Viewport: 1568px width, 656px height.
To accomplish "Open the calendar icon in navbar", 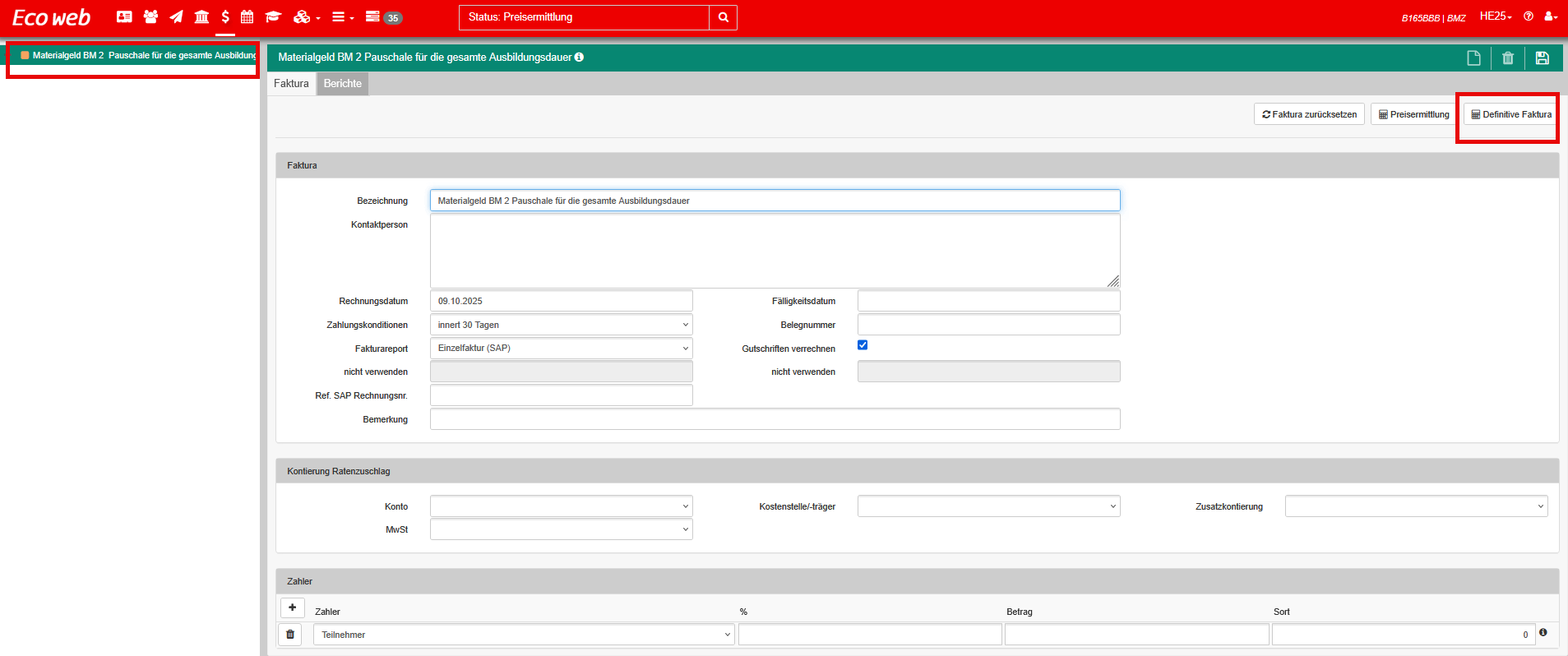I will tap(247, 16).
